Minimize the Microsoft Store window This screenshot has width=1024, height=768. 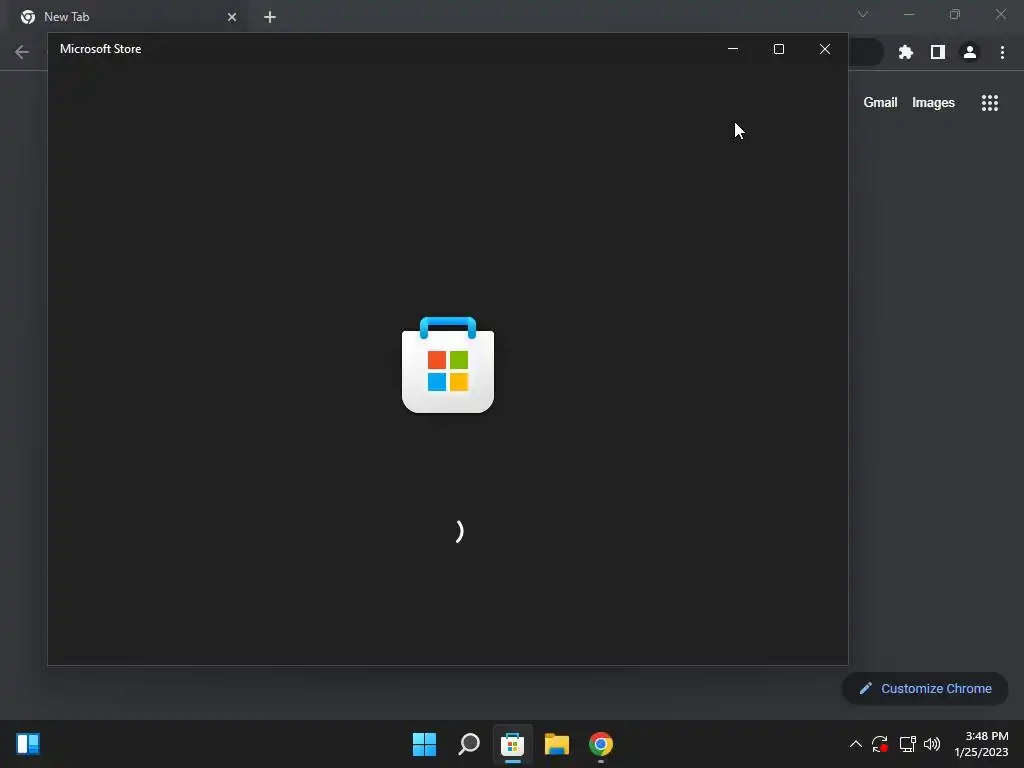tap(733, 49)
